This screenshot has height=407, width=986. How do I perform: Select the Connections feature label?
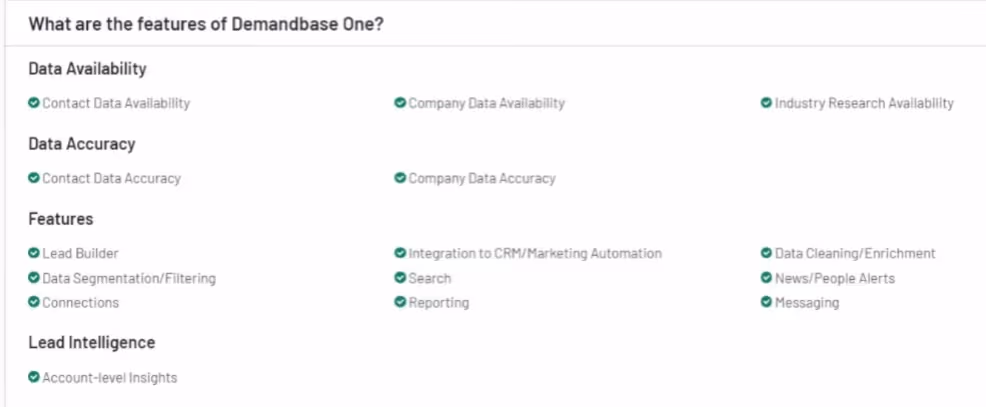tap(80, 303)
